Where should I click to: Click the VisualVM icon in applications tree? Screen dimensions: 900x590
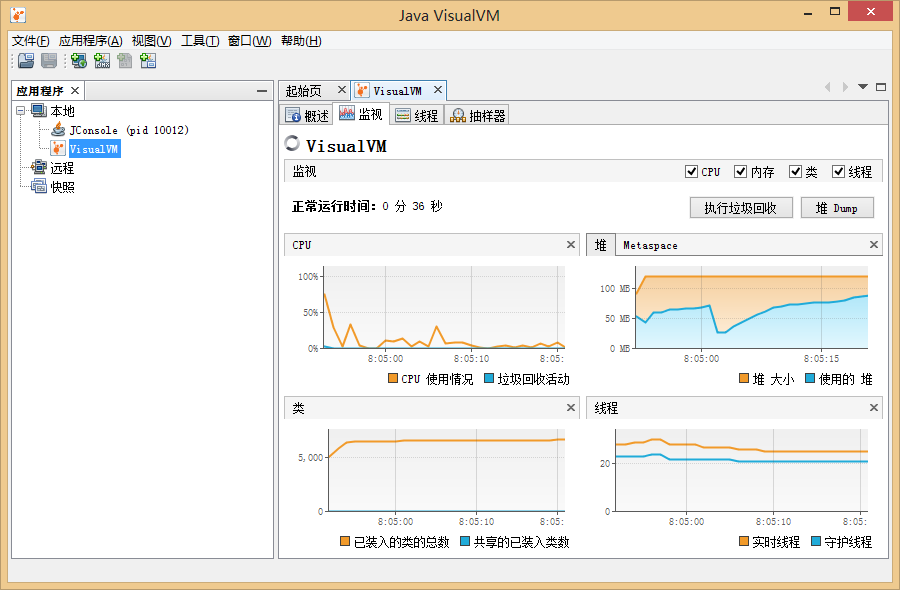tap(58, 149)
